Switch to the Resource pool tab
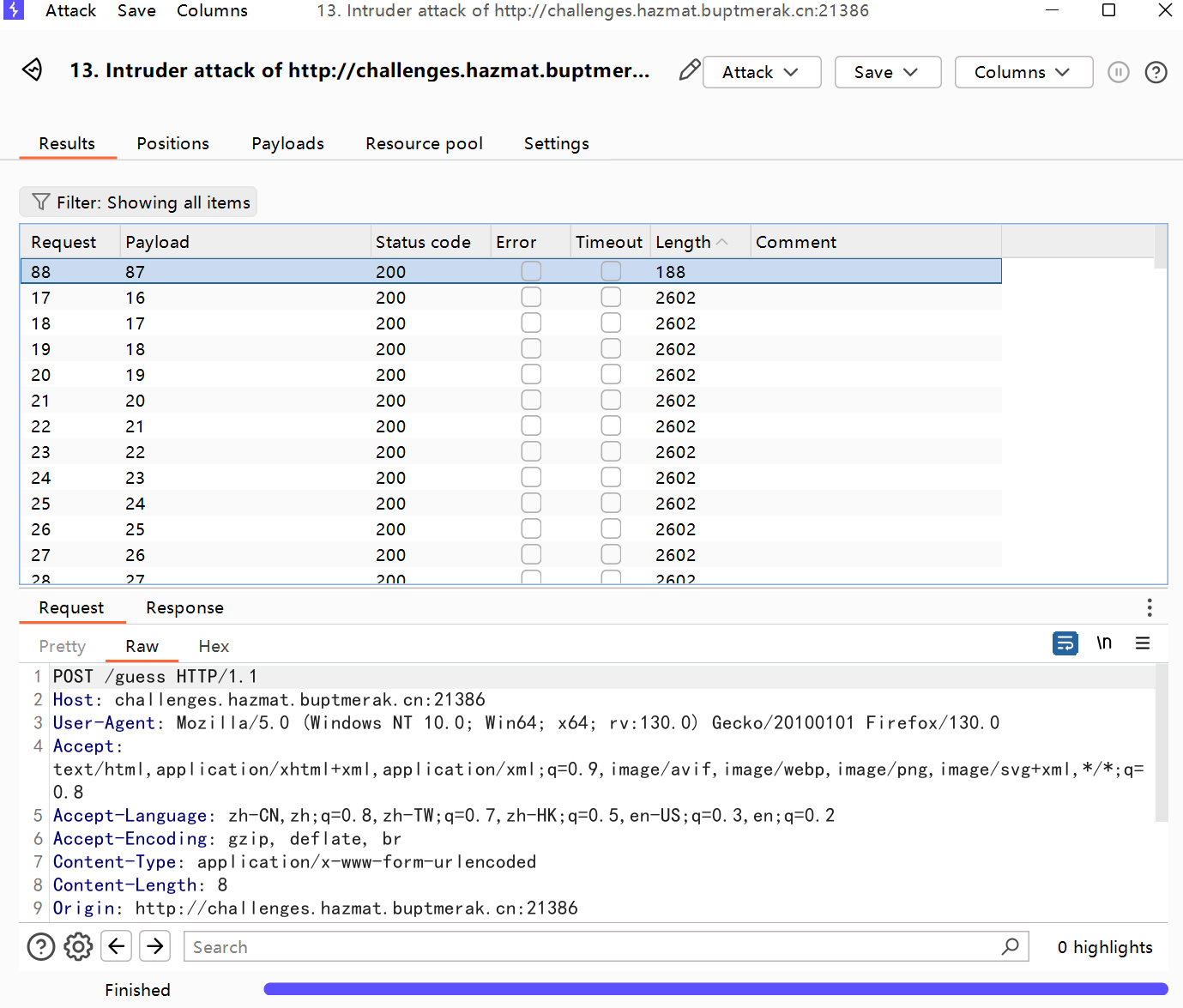Screen dimensions: 1183x1008 (424, 143)
